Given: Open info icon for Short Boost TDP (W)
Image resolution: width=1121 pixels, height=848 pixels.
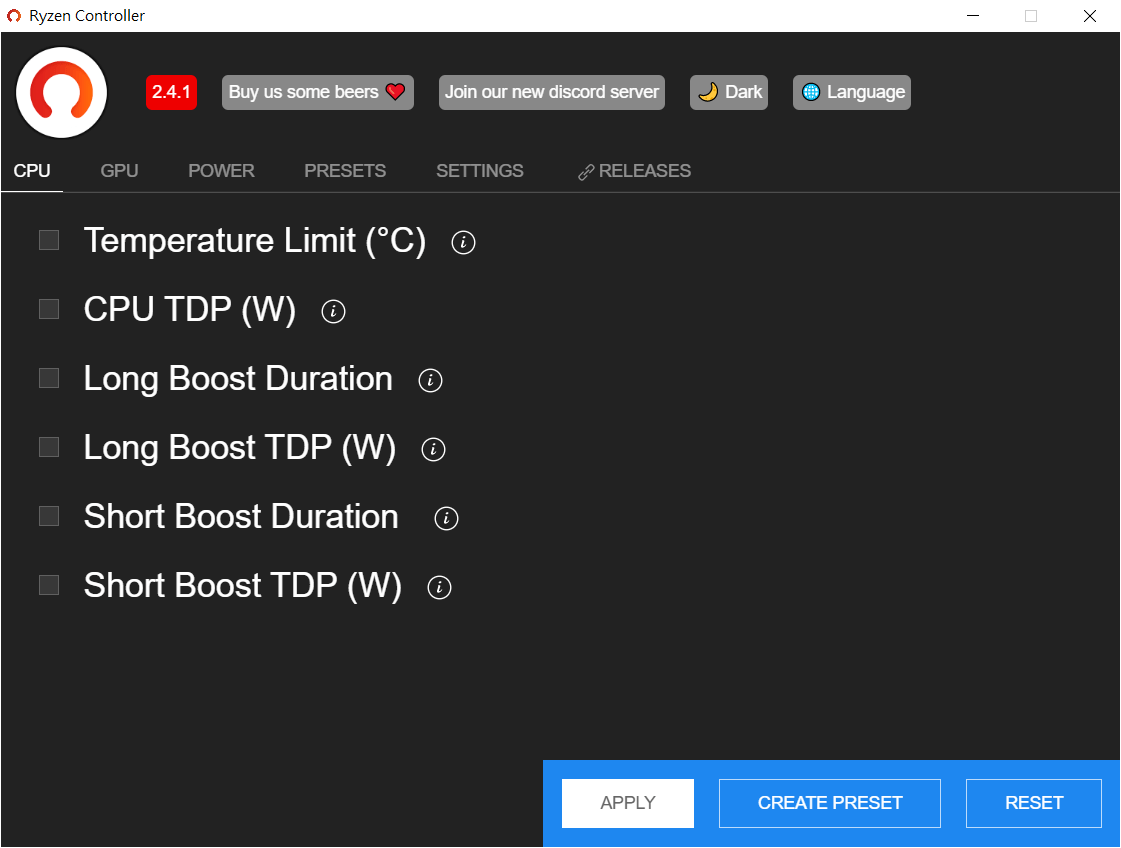Looking at the screenshot, I should click(x=439, y=587).
